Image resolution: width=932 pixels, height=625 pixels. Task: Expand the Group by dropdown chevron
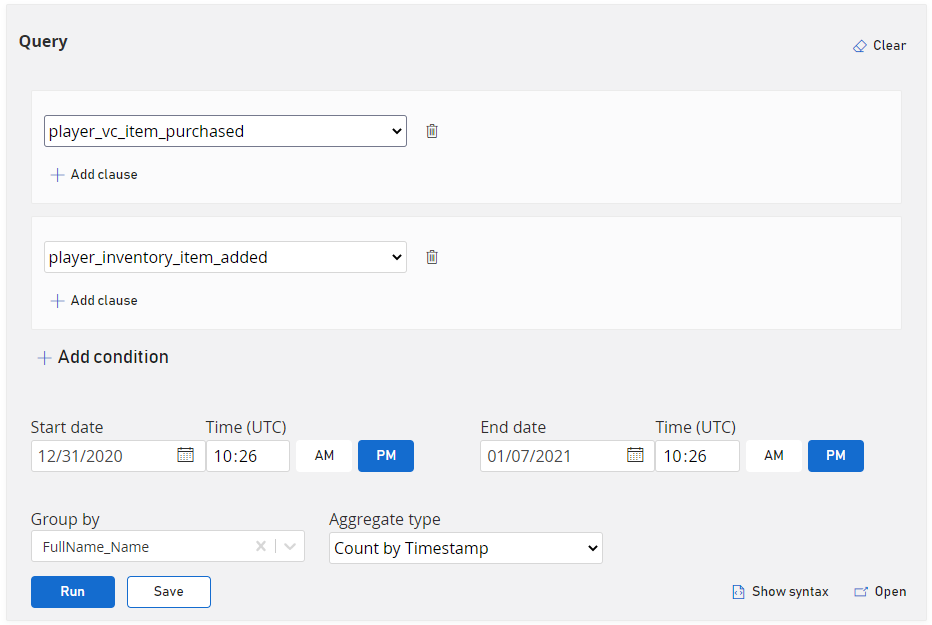coord(290,547)
